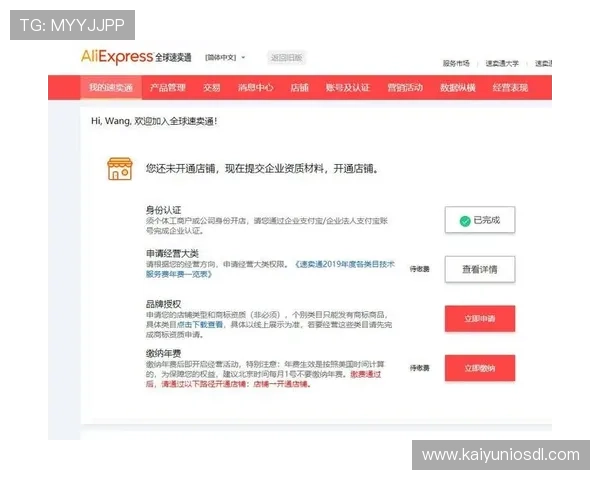600x480 pixels.
Task: Open the 店铺 menu
Action: pos(300,87)
